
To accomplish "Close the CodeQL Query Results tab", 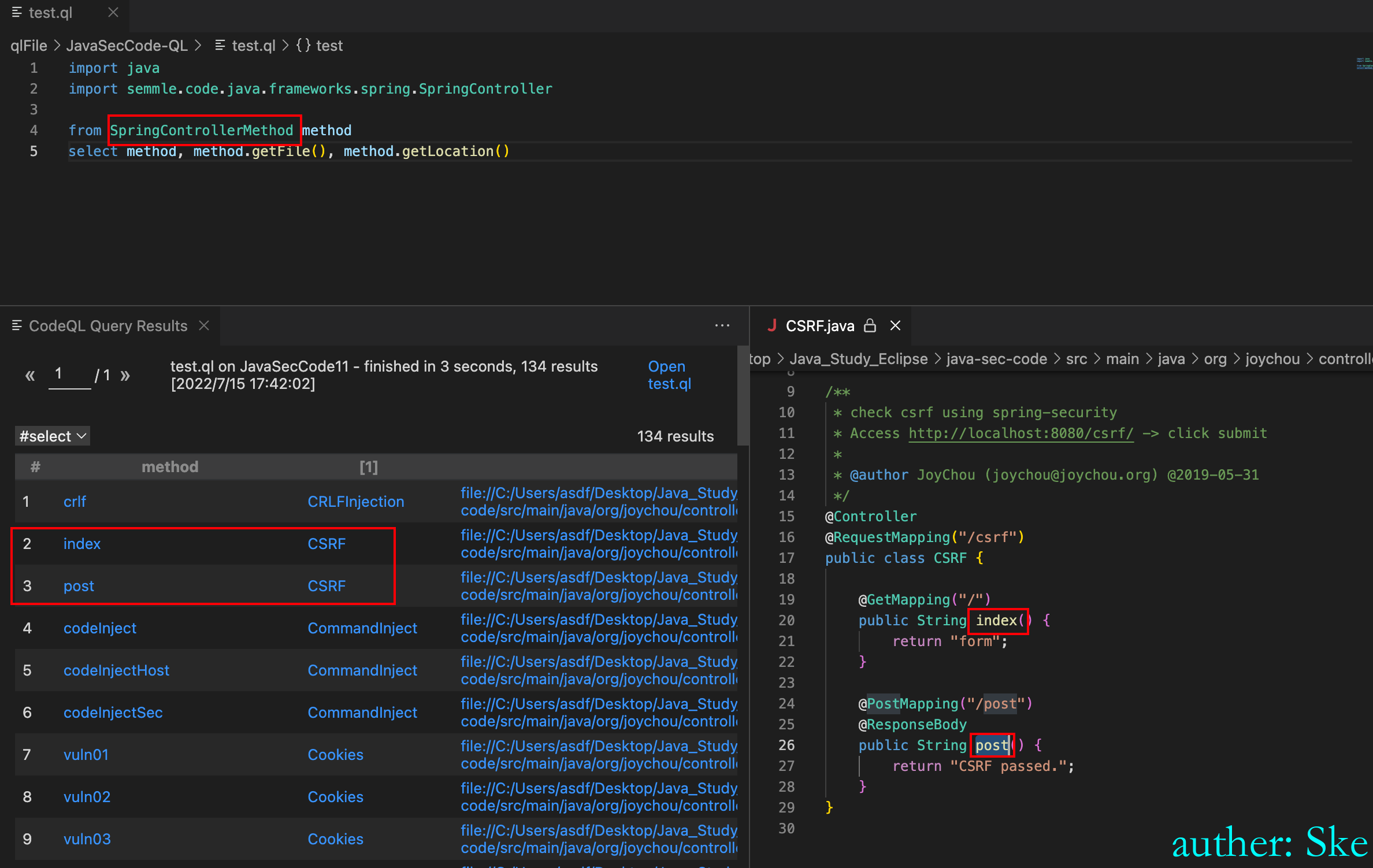I will point(204,325).
